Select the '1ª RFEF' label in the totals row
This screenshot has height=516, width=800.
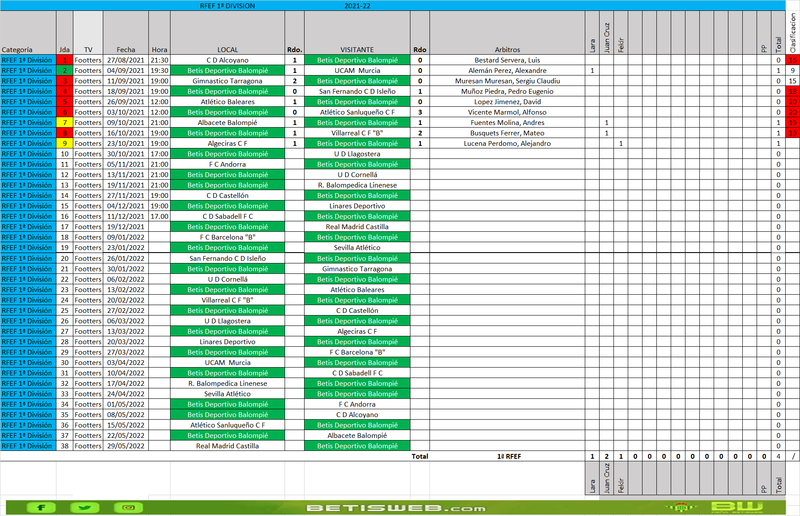[x=509, y=456]
